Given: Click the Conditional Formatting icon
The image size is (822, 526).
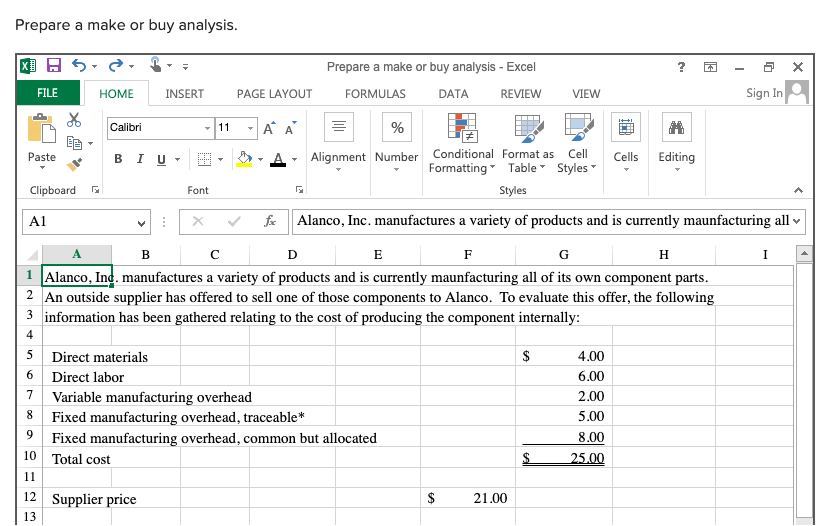Looking at the screenshot, I should tap(462, 127).
